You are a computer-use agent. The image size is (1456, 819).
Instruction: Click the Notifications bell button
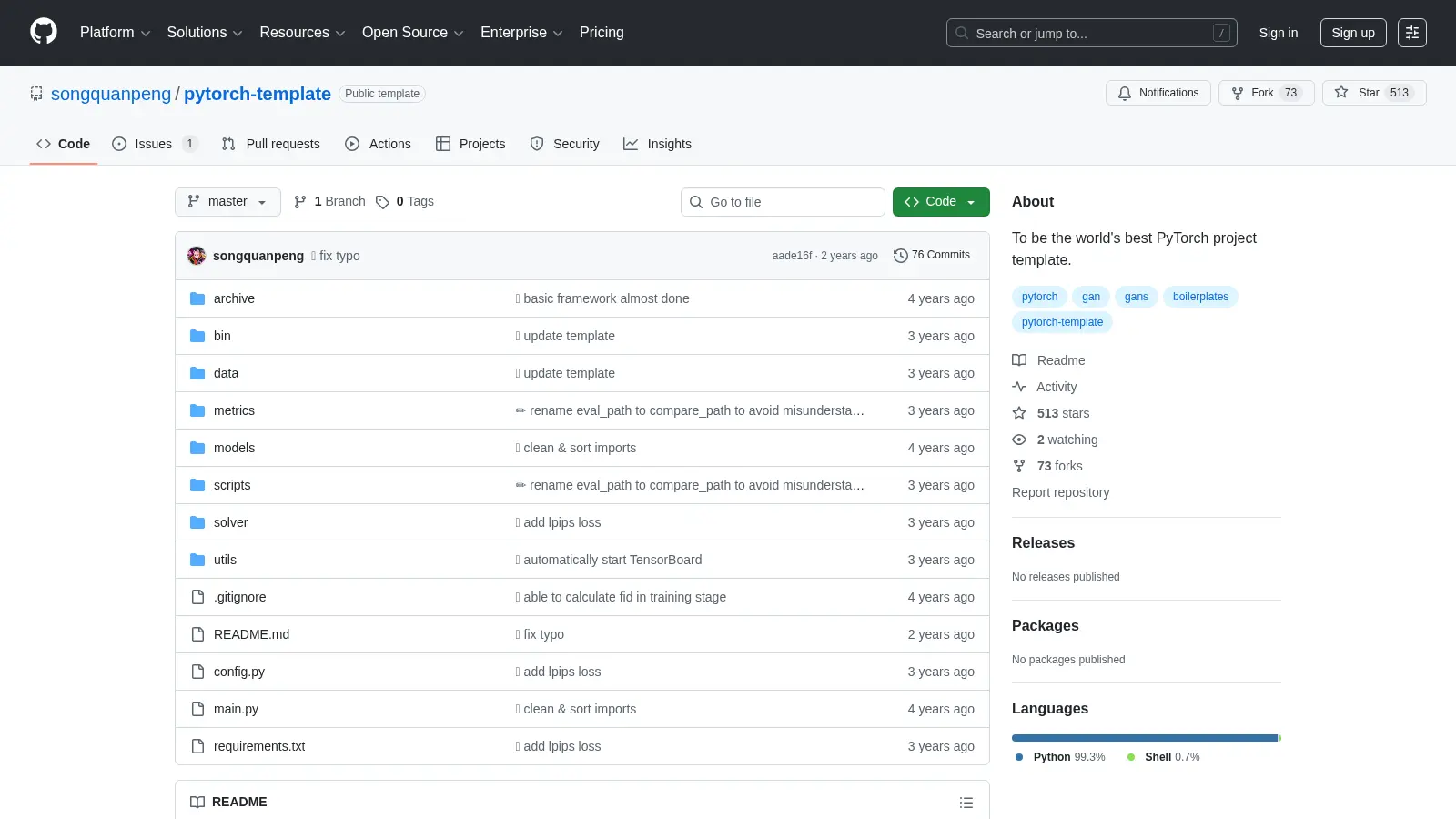pyautogui.click(x=1158, y=93)
